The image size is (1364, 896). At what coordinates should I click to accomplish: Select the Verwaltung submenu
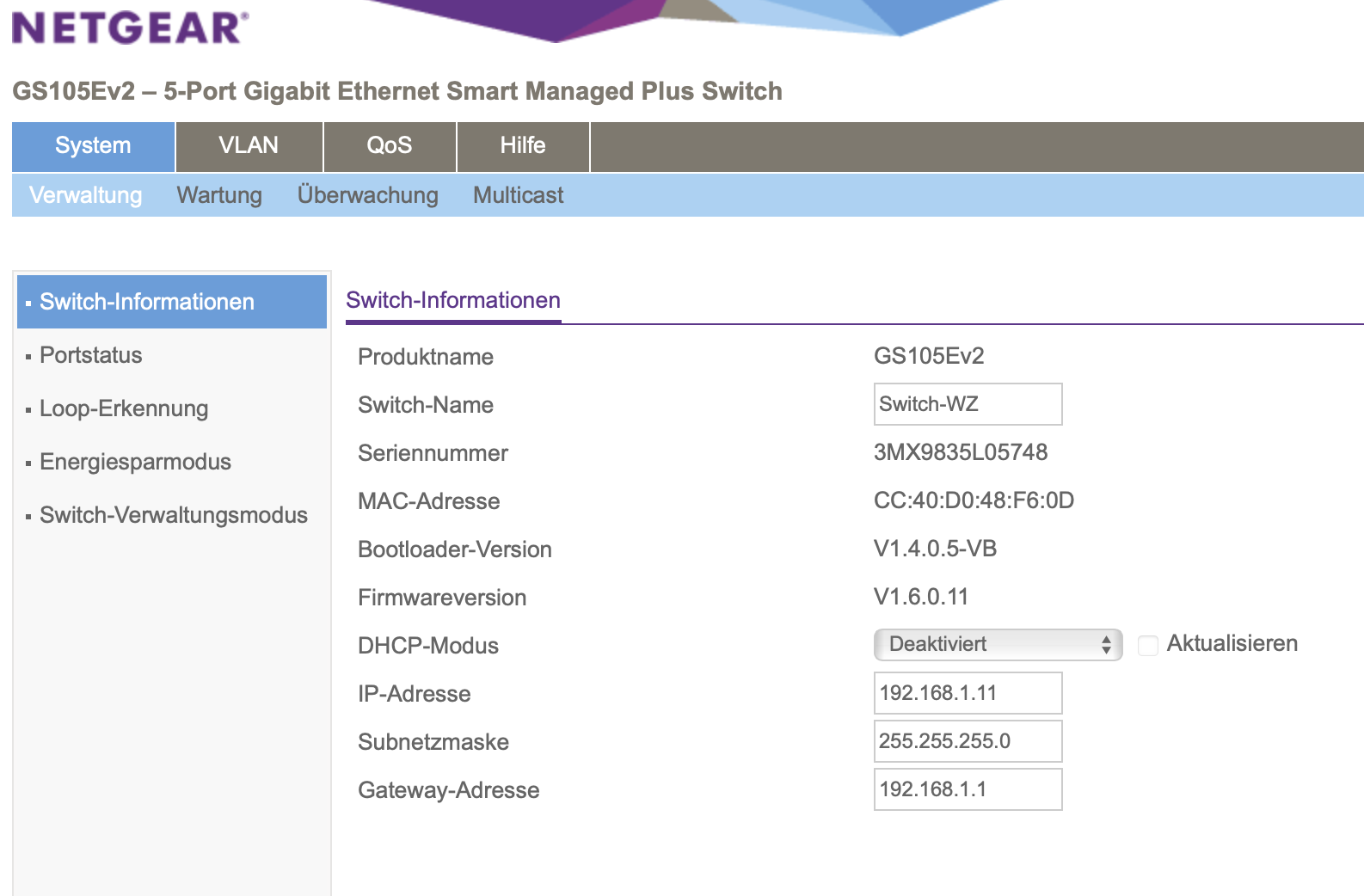tap(86, 195)
